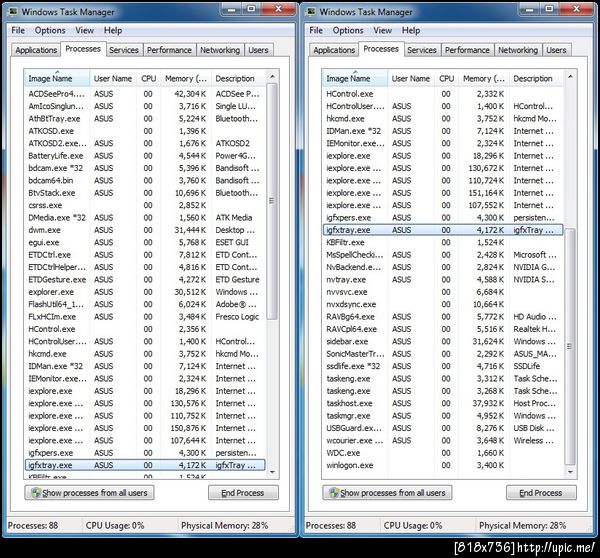Image resolution: width=600 pixels, height=558 pixels.
Task: Select RAVBg64.exe process row
Action: (443, 317)
